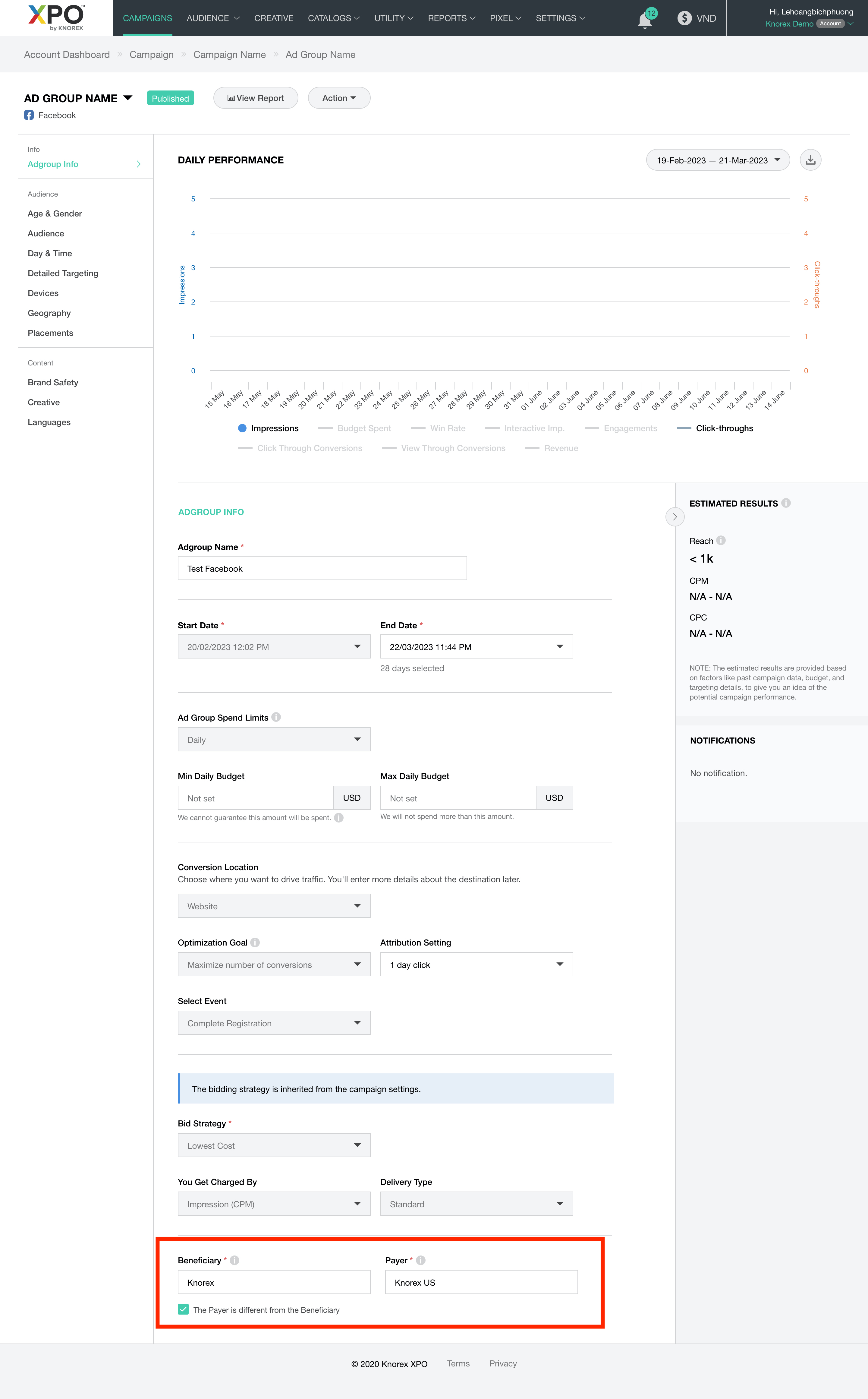This screenshot has height=1399, width=868.
Task: Click the VND currency dollar icon
Action: (x=684, y=18)
